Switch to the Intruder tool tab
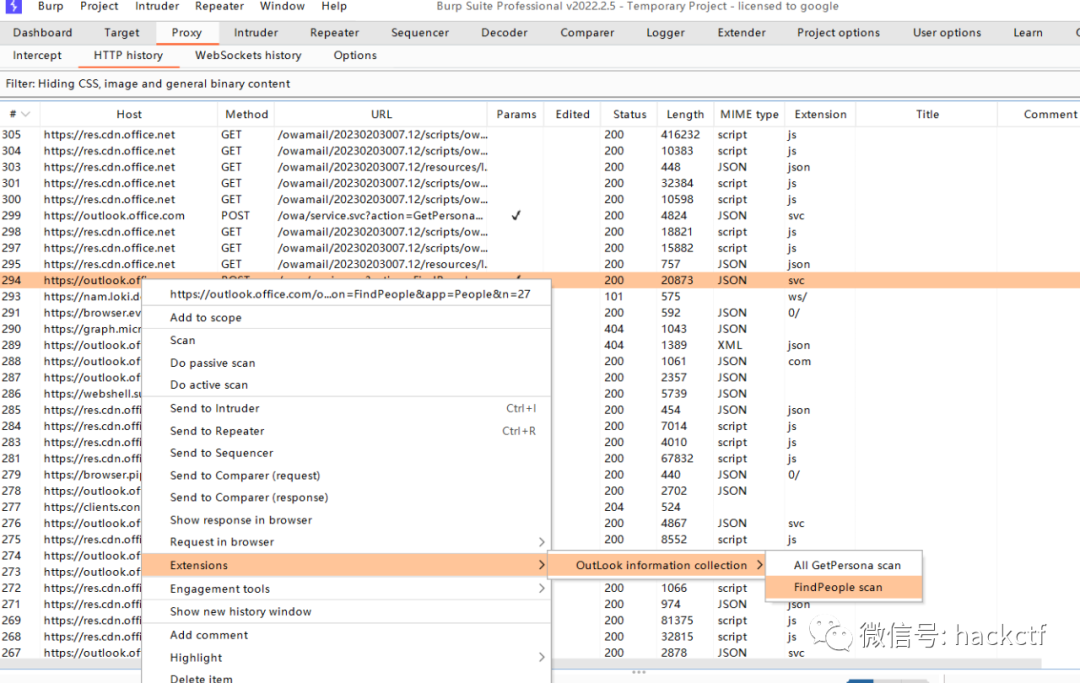Image resolution: width=1080 pixels, height=683 pixels. (256, 32)
